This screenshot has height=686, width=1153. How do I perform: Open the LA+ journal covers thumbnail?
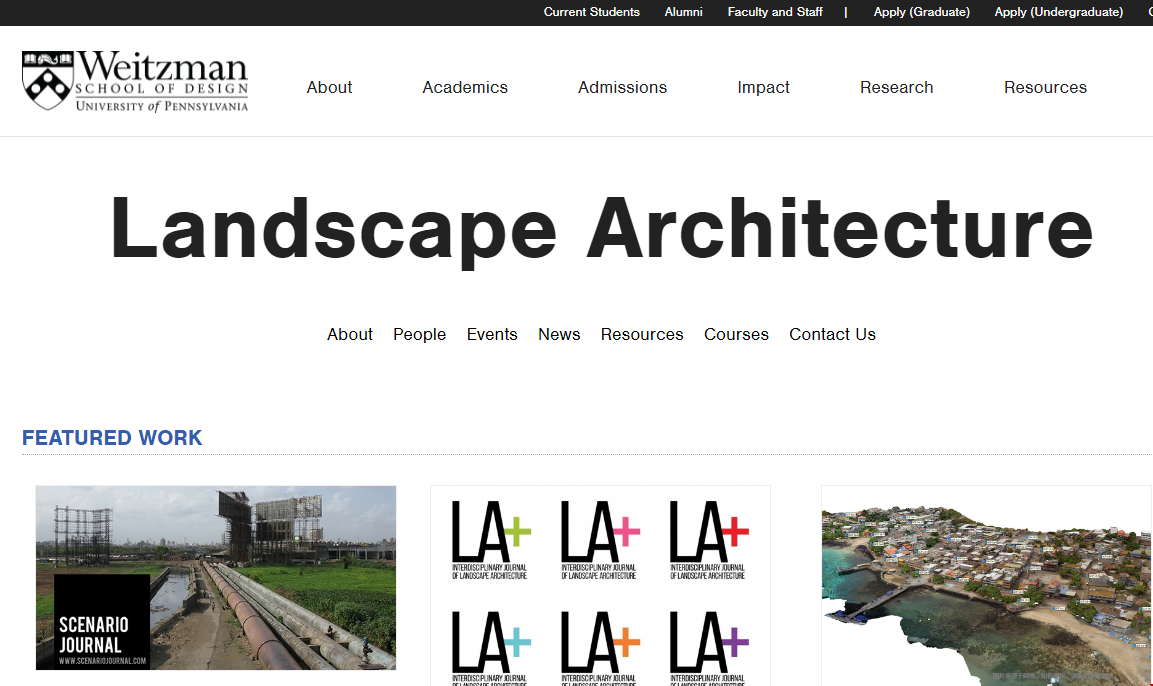point(600,586)
